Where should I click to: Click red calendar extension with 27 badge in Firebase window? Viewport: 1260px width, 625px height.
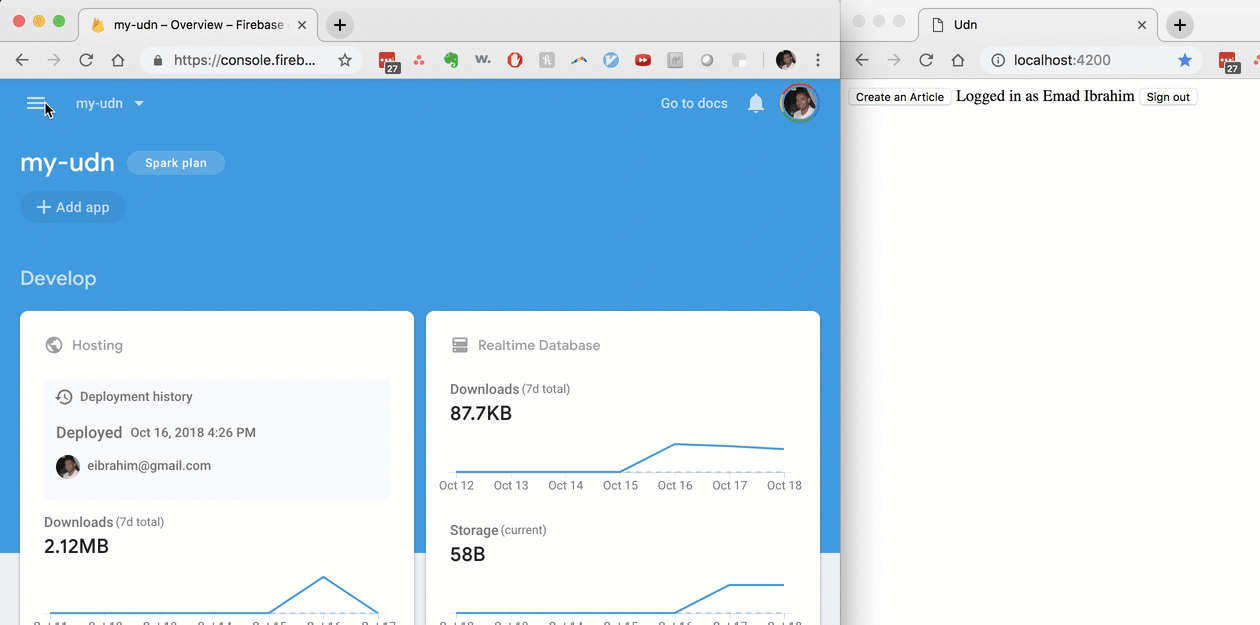point(389,61)
